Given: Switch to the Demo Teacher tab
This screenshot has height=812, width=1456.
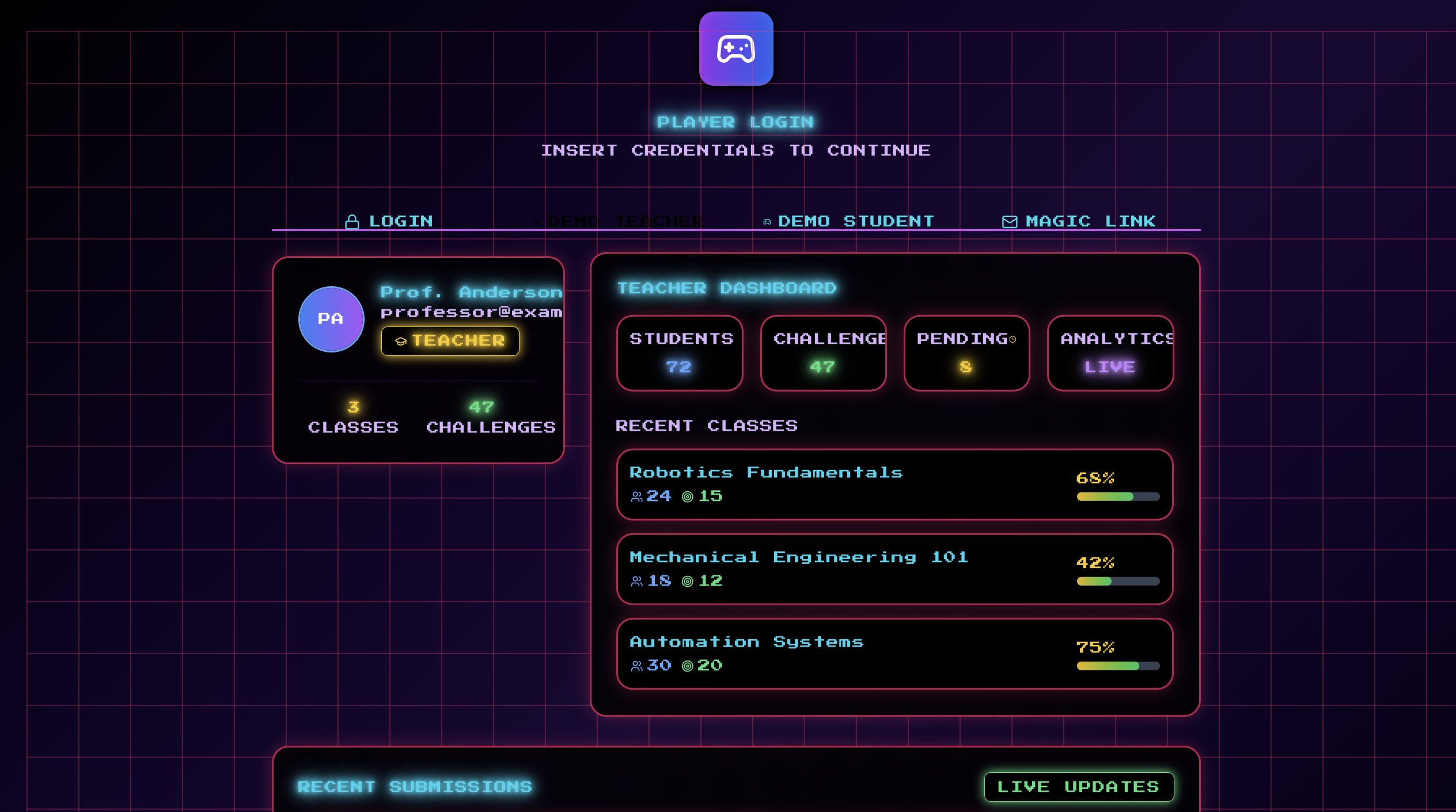Looking at the screenshot, I should pos(619,221).
